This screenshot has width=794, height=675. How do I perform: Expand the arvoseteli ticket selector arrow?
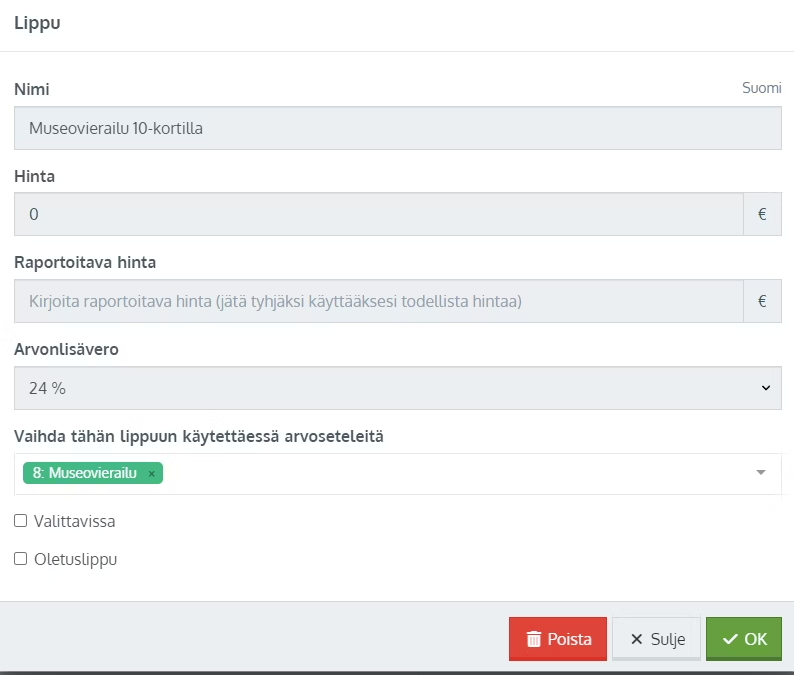(x=761, y=472)
